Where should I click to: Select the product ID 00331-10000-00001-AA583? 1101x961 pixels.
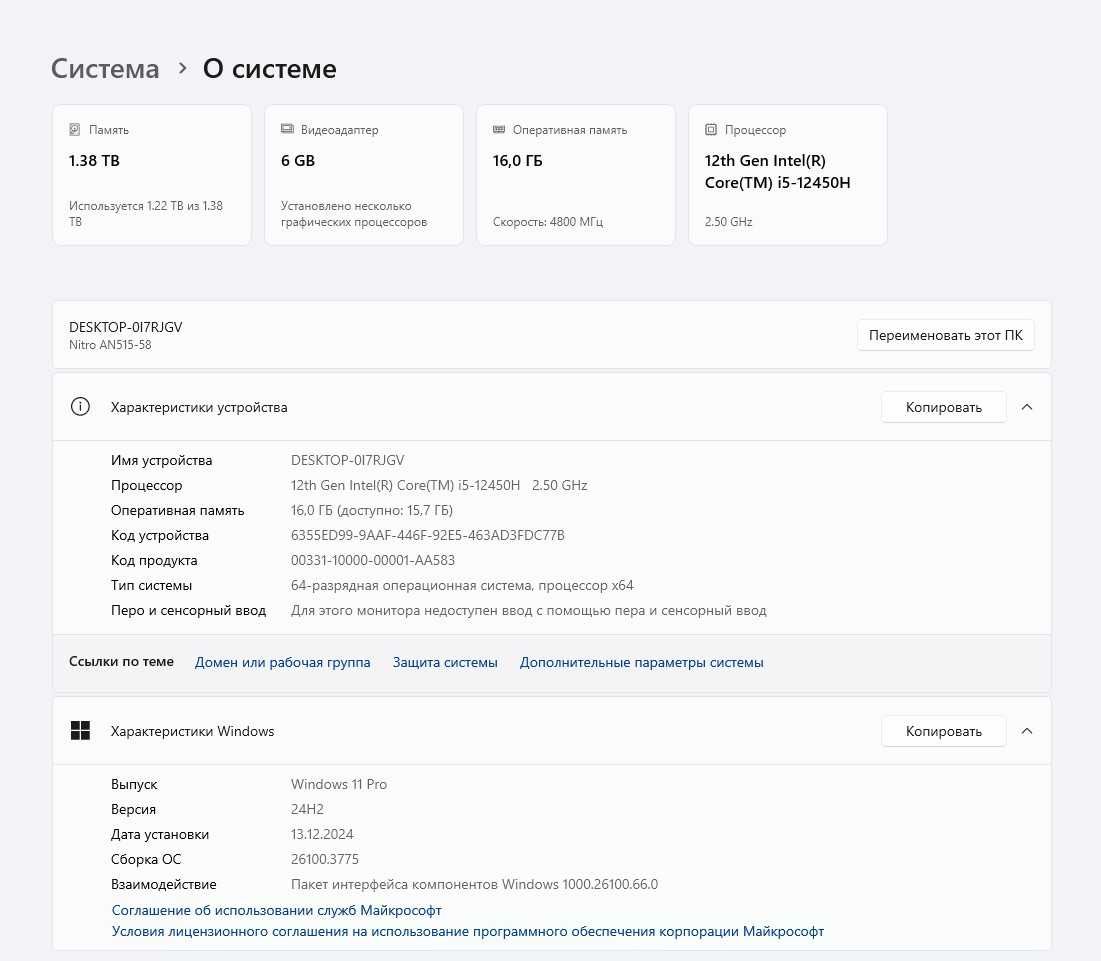[373, 560]
